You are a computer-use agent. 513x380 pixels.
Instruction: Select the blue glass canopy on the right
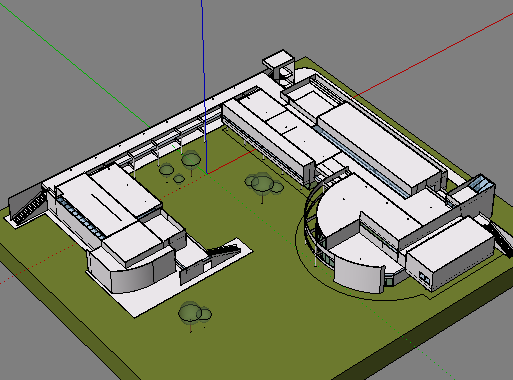pos(482,184)
